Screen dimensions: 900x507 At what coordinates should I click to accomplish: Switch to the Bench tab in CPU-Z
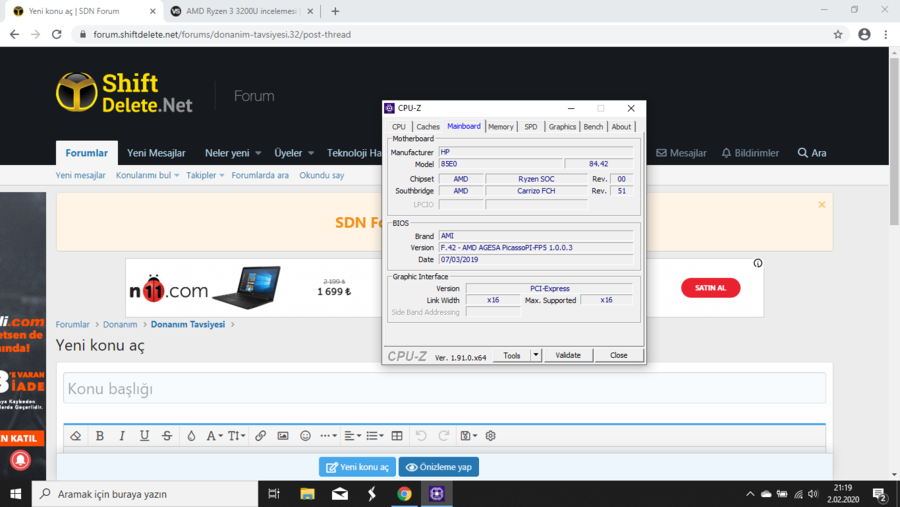coord(593,127)
